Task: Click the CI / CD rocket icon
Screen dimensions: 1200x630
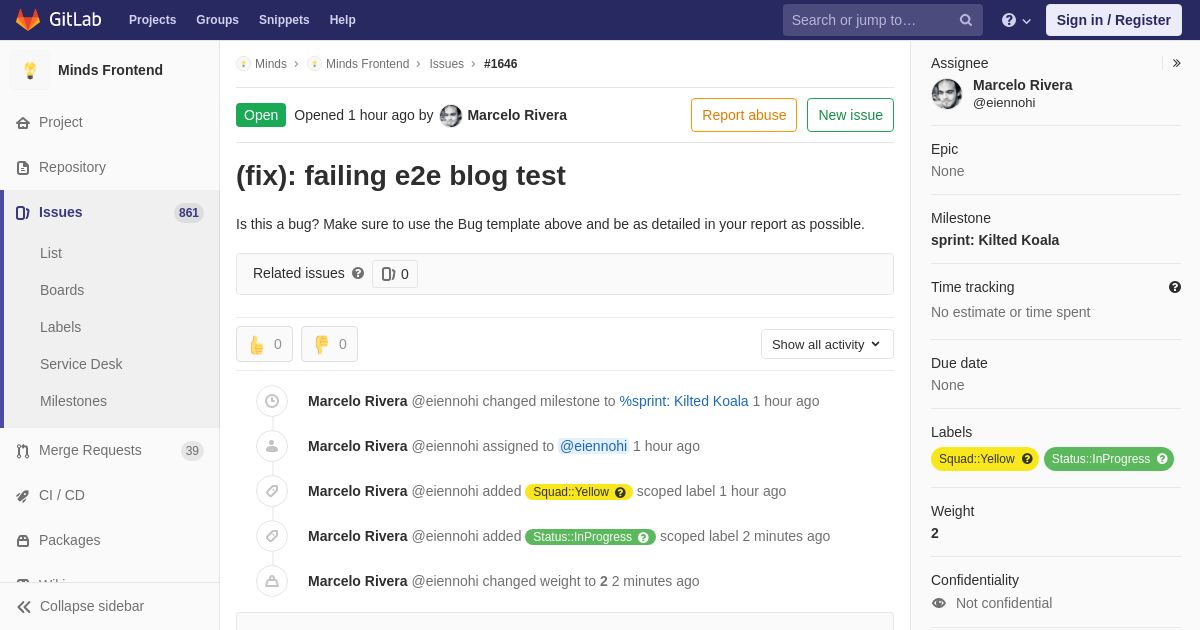Action: [x=23, y=496]
